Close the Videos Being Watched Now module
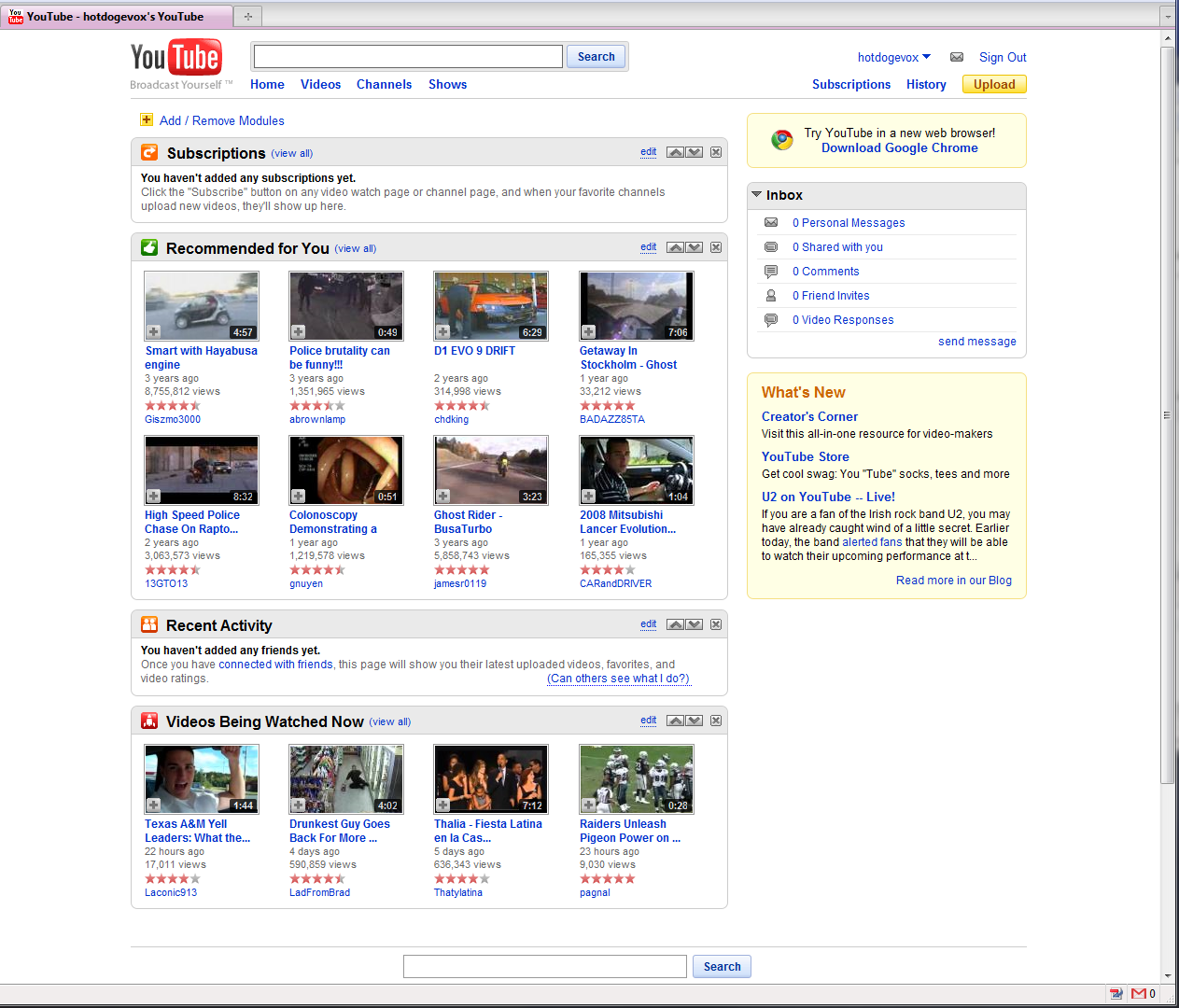The image size is (1179, 1008). (716, 721)
